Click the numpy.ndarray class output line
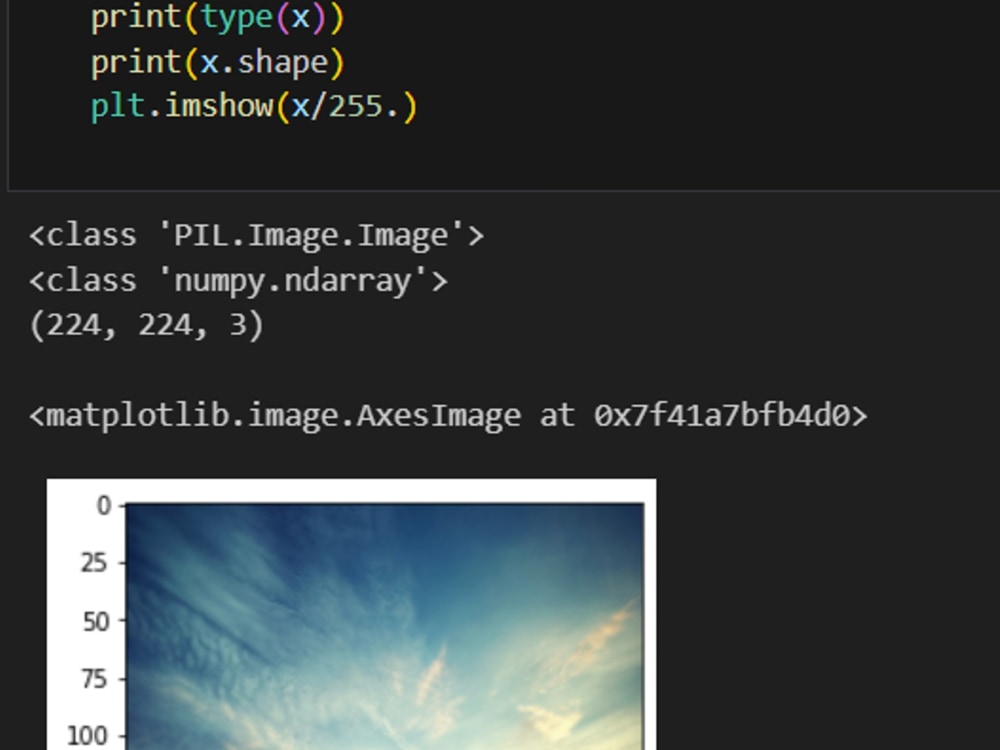This screenshot has width=1000, height=750. [x=239, y=281]
